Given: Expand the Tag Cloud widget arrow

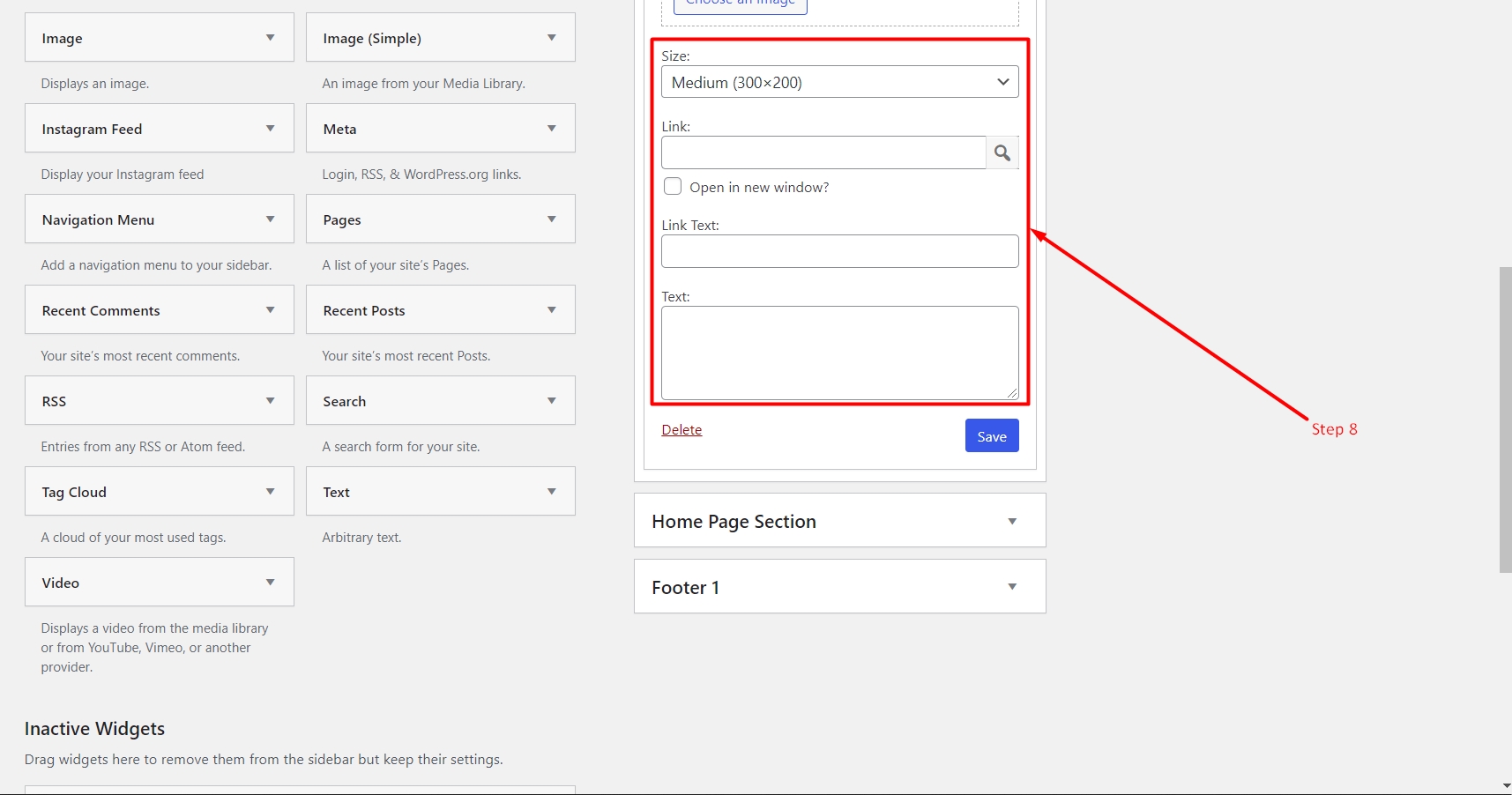Looking at the screenshot, I should (271, 492).
